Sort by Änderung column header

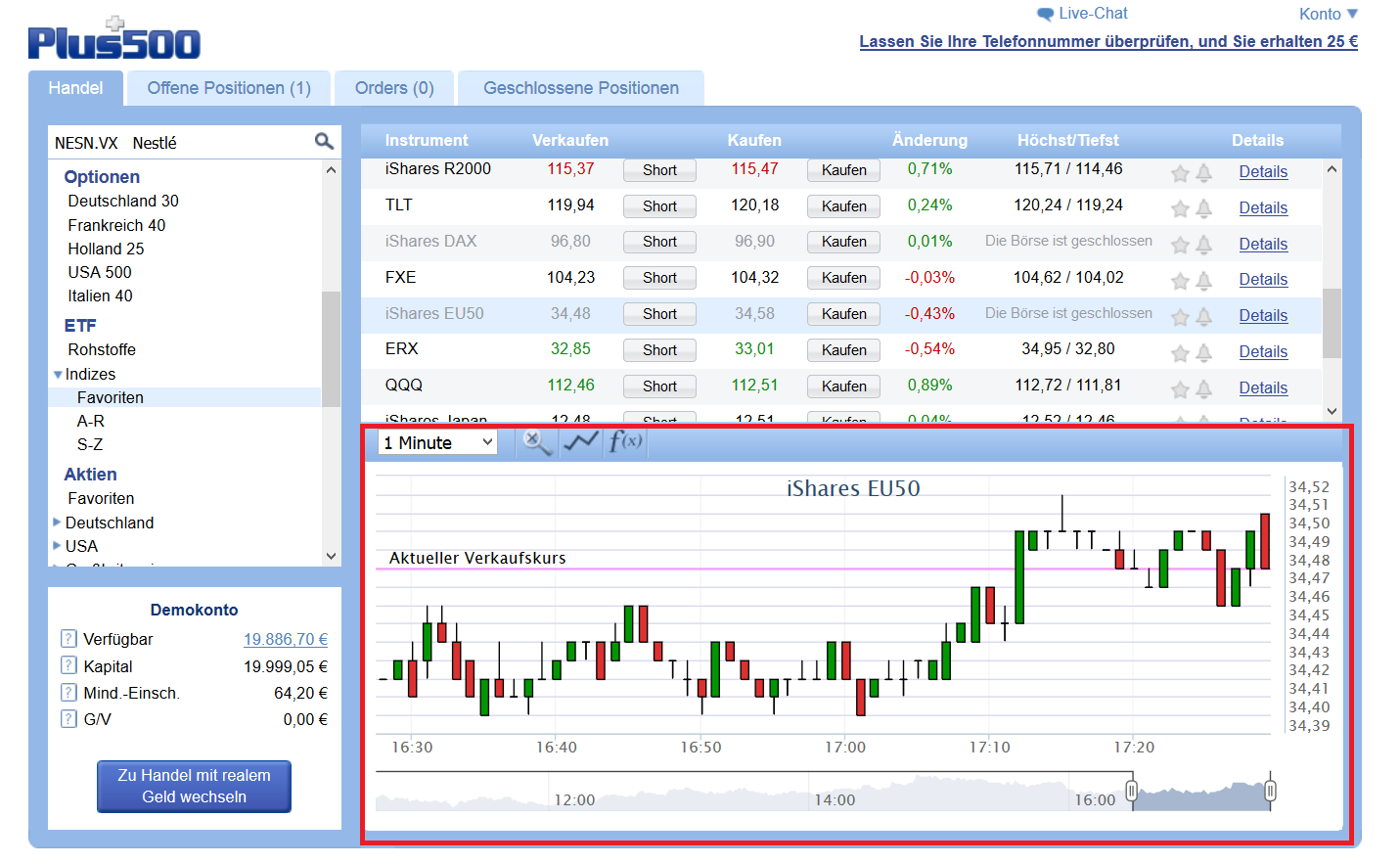coord(929,140)
